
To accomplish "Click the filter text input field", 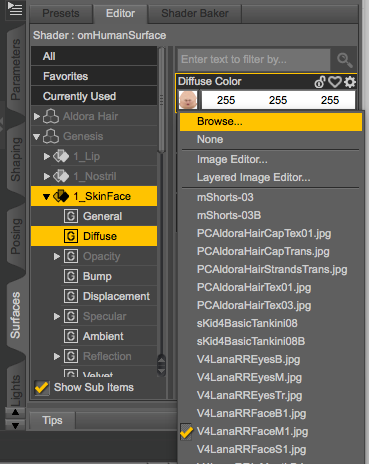I will (x=254, y=60).
